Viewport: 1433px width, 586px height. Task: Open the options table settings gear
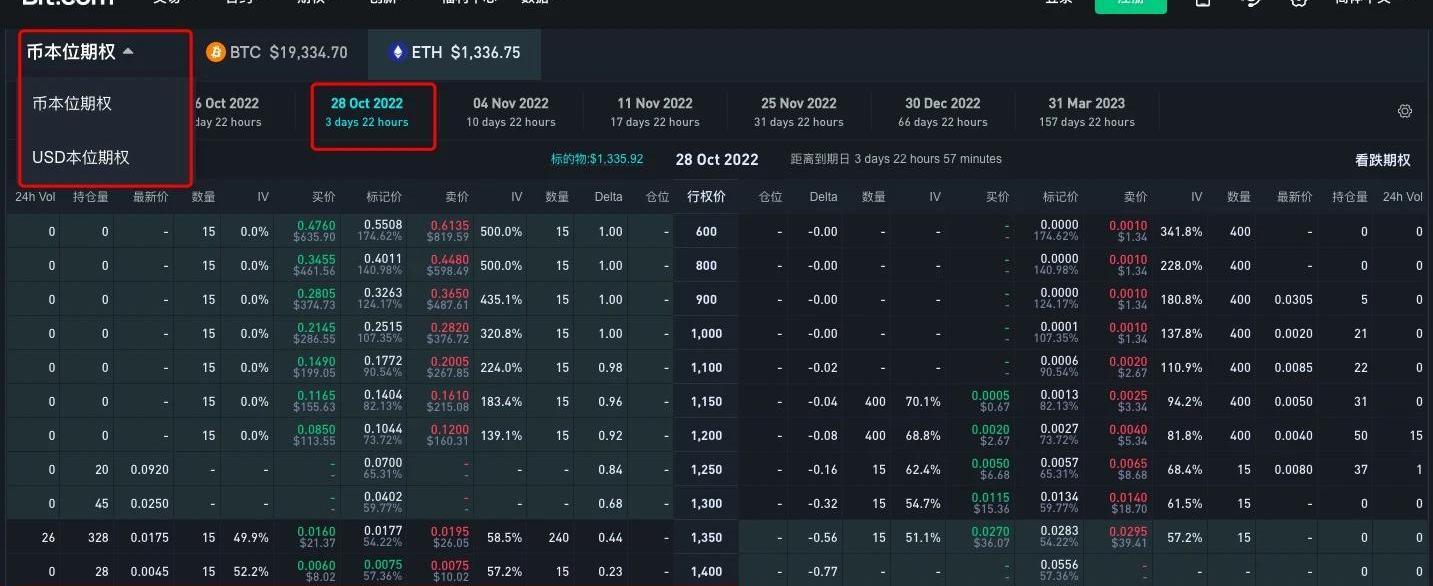(1404, 111)
